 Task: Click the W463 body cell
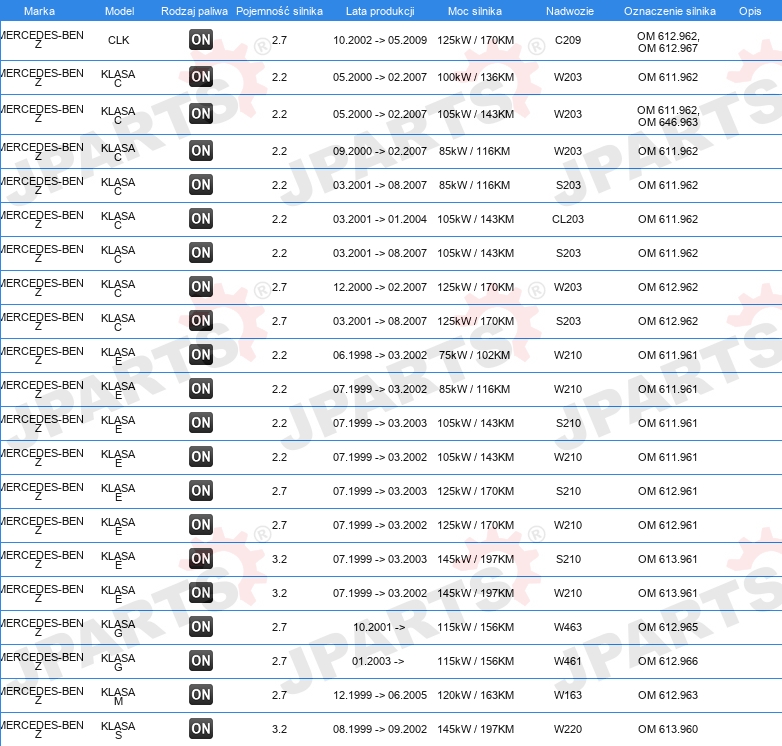(568, 627)
